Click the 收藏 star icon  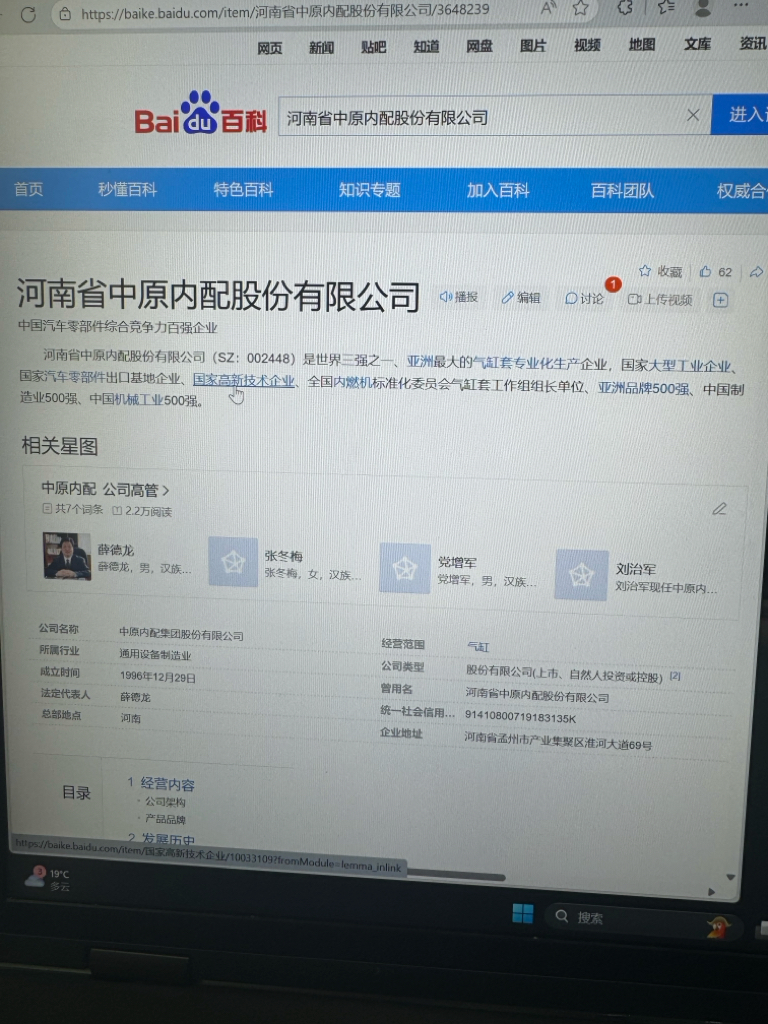pos(645,270)
